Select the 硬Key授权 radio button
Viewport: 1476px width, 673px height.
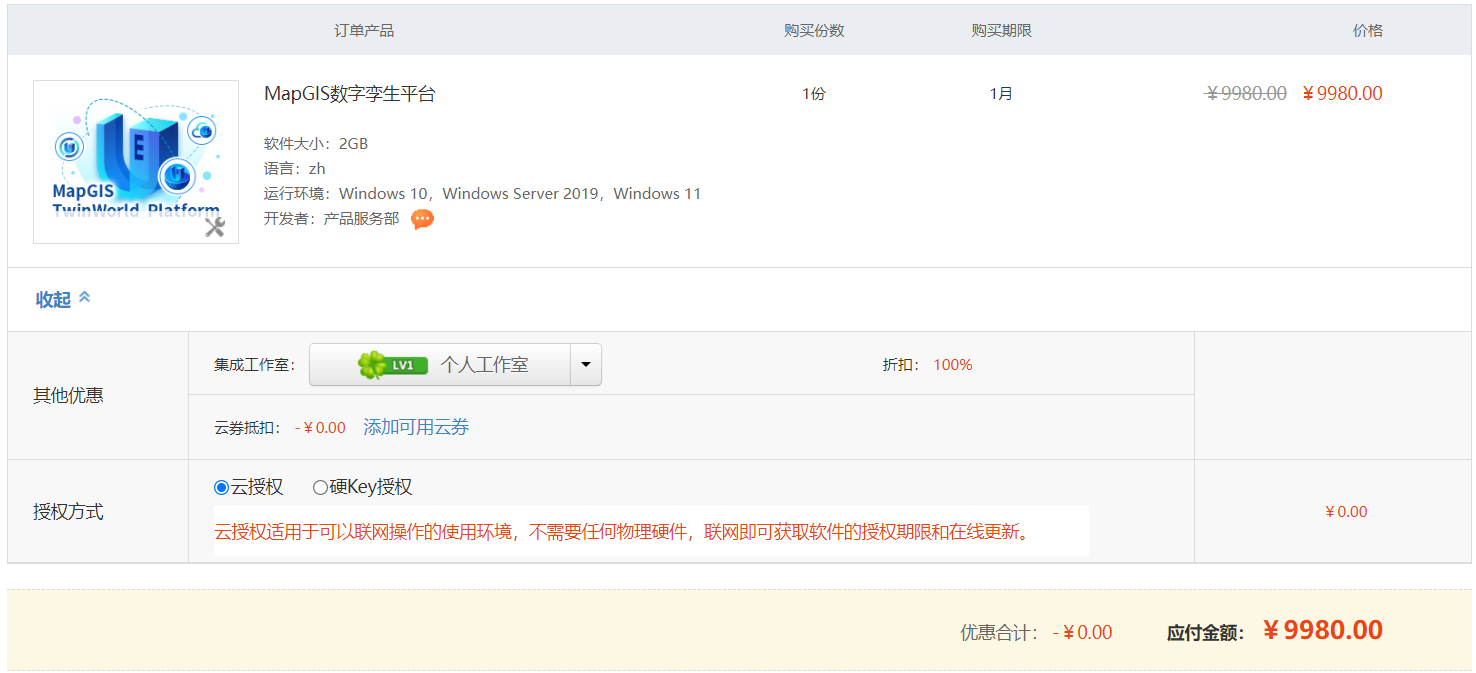click(320, 488)
